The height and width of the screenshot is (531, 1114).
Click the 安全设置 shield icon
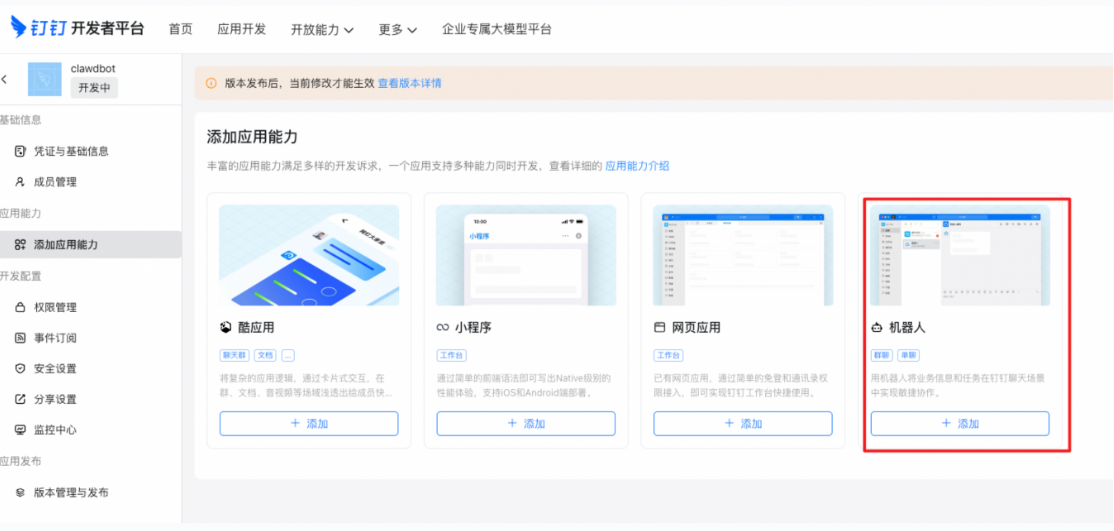pyautogui.click(x=20, y=368)
